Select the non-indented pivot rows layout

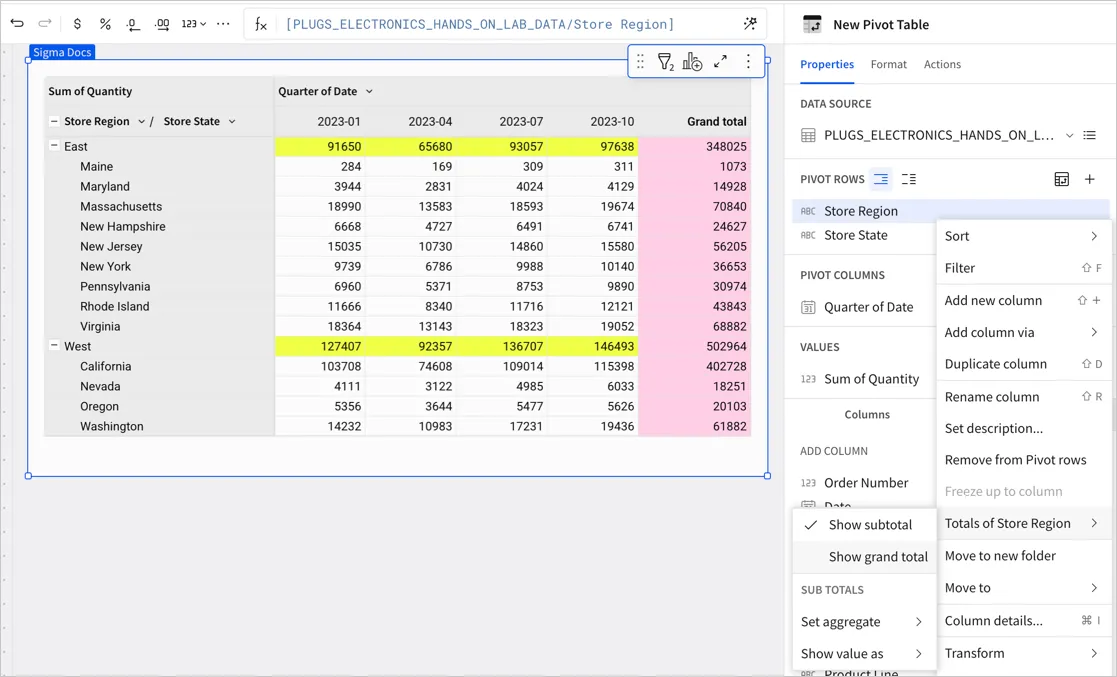(908, 179)
